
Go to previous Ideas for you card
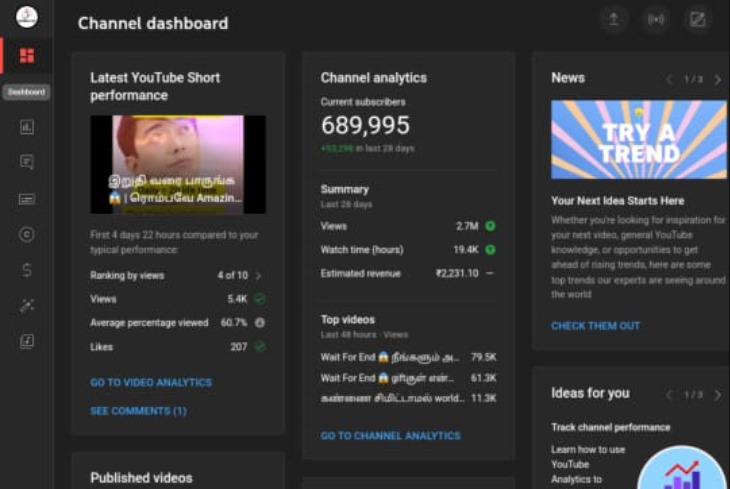click(669, 395)
